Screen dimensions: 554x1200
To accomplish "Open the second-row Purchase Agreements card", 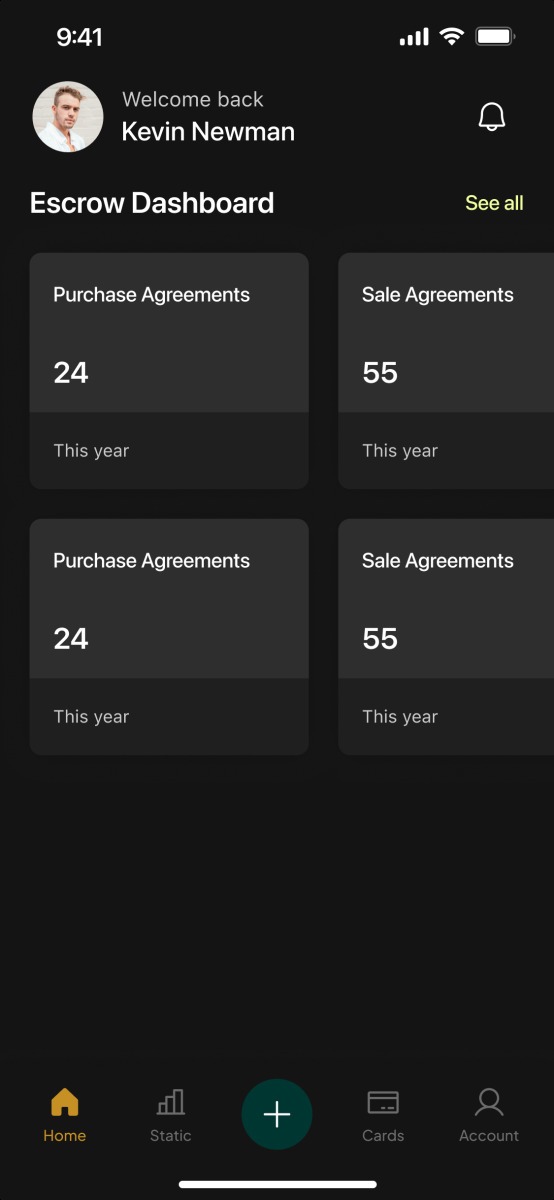I will pos(169,637).
